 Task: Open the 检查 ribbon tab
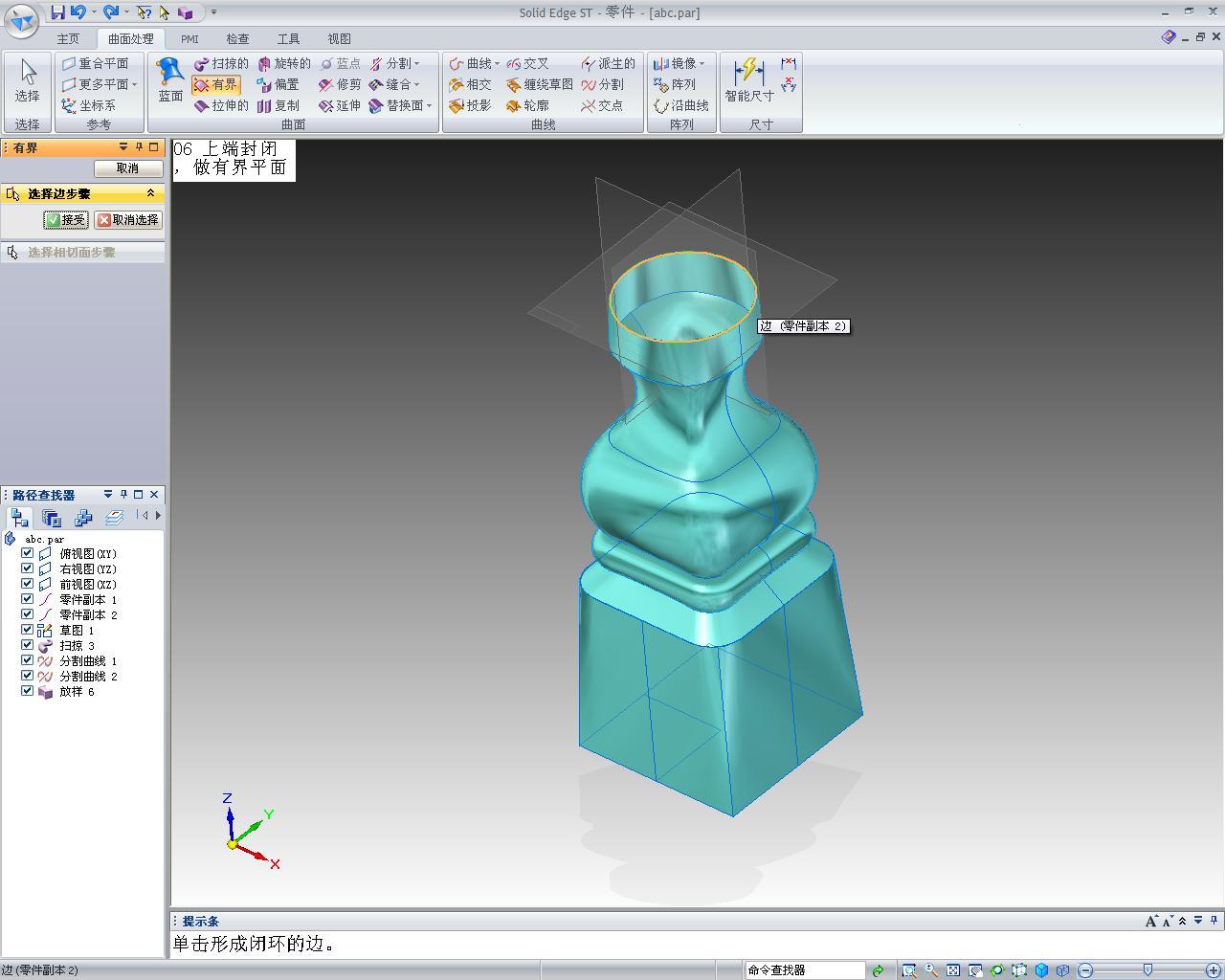(x=237, y=39)
